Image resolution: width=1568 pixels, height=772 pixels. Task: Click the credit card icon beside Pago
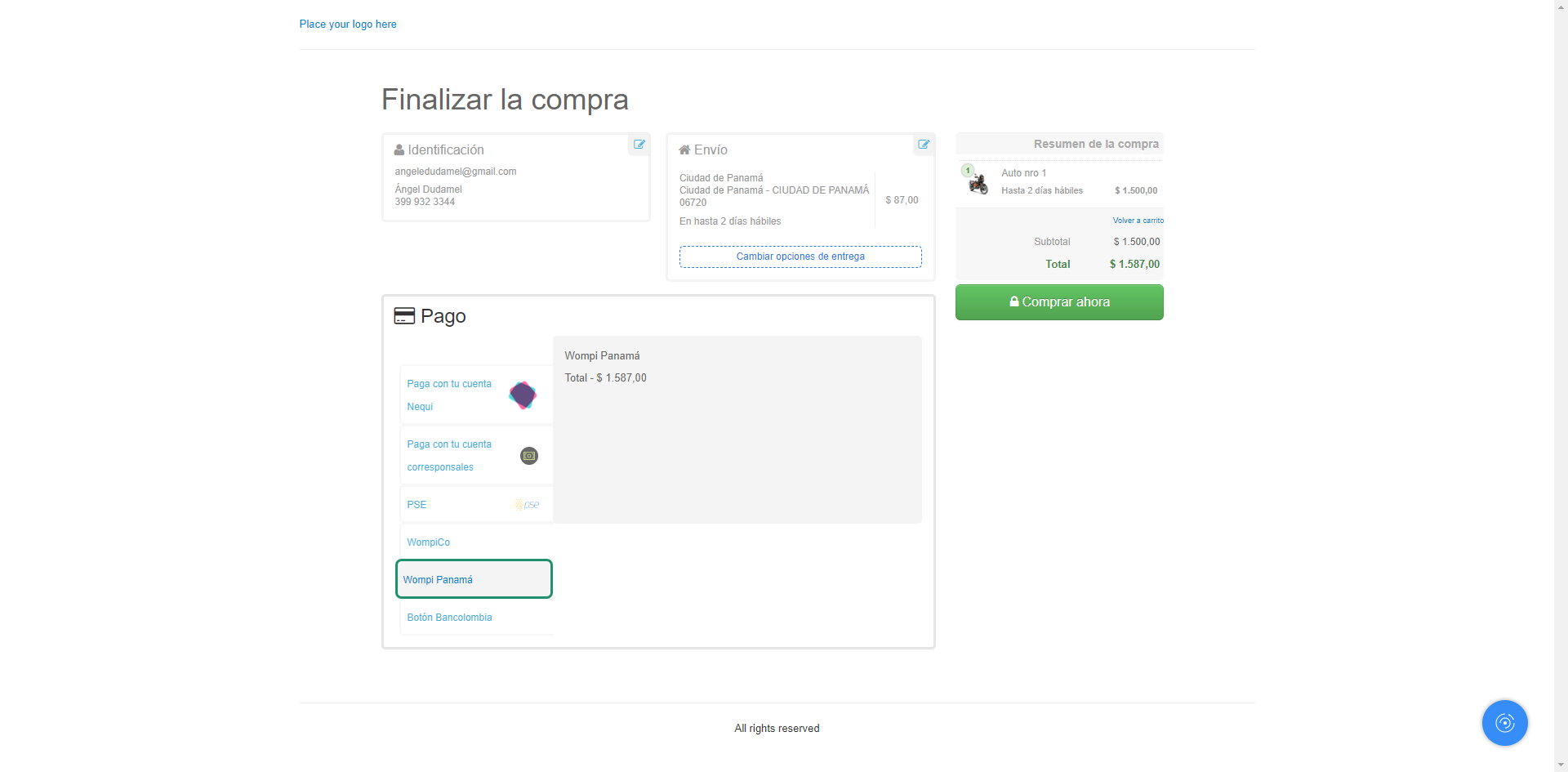click(404, 316)
